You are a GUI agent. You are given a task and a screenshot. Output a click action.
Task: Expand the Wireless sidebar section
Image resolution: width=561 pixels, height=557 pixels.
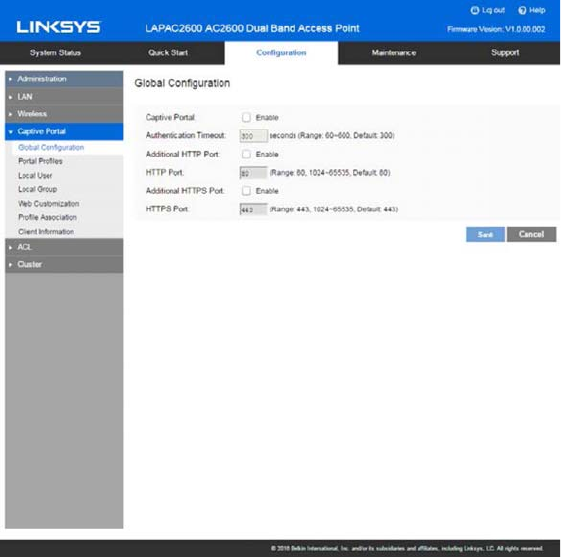point(64,114)
